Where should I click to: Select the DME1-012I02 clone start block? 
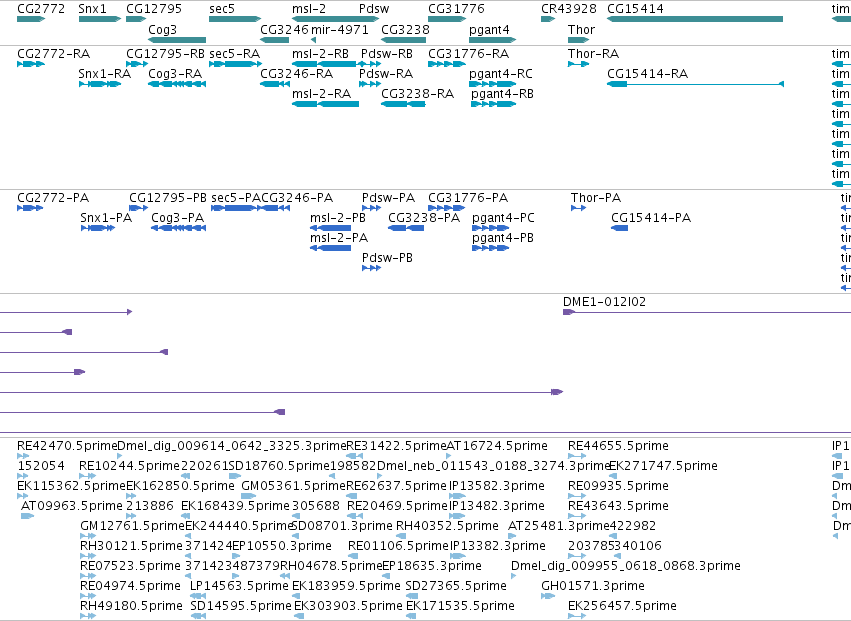pyautogui.click(x=569, y=312)
